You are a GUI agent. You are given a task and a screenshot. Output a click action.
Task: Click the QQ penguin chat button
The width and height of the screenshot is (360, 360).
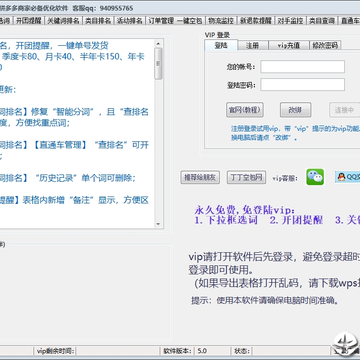pyautogui.click(x=348, y=177)
